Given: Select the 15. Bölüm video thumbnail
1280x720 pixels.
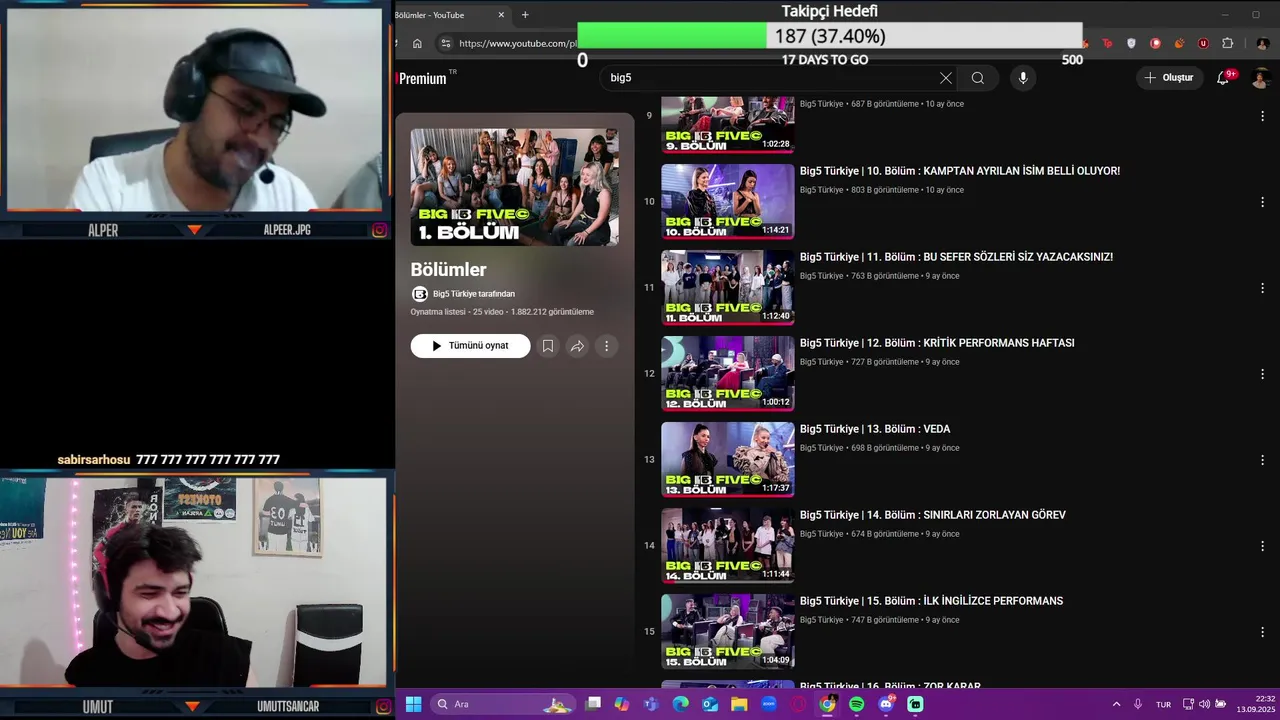Looking at the screenshot, I should pos(728,631).
